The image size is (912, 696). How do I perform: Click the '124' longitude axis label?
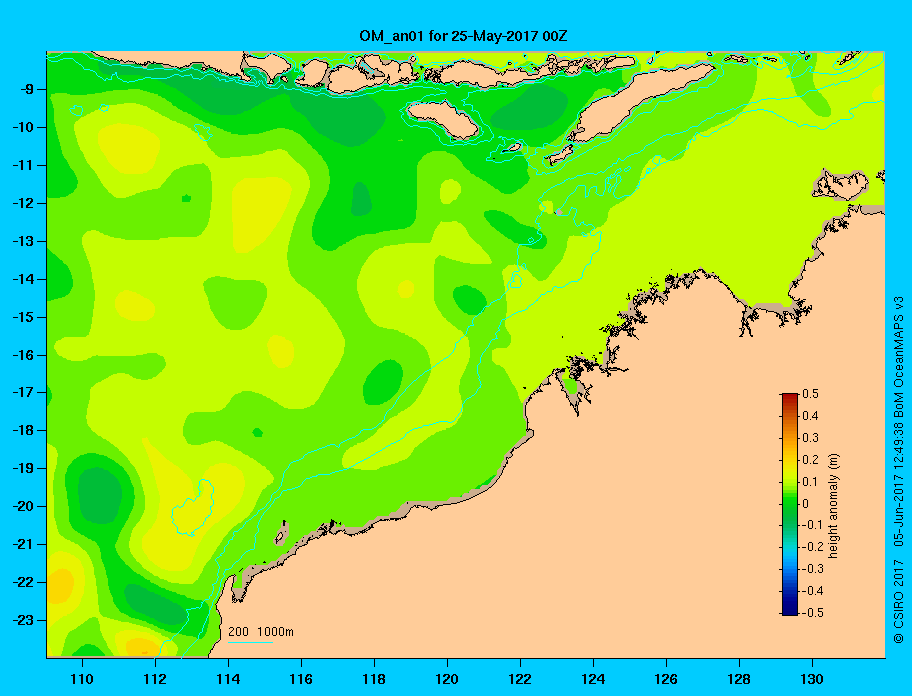point(593,679)
